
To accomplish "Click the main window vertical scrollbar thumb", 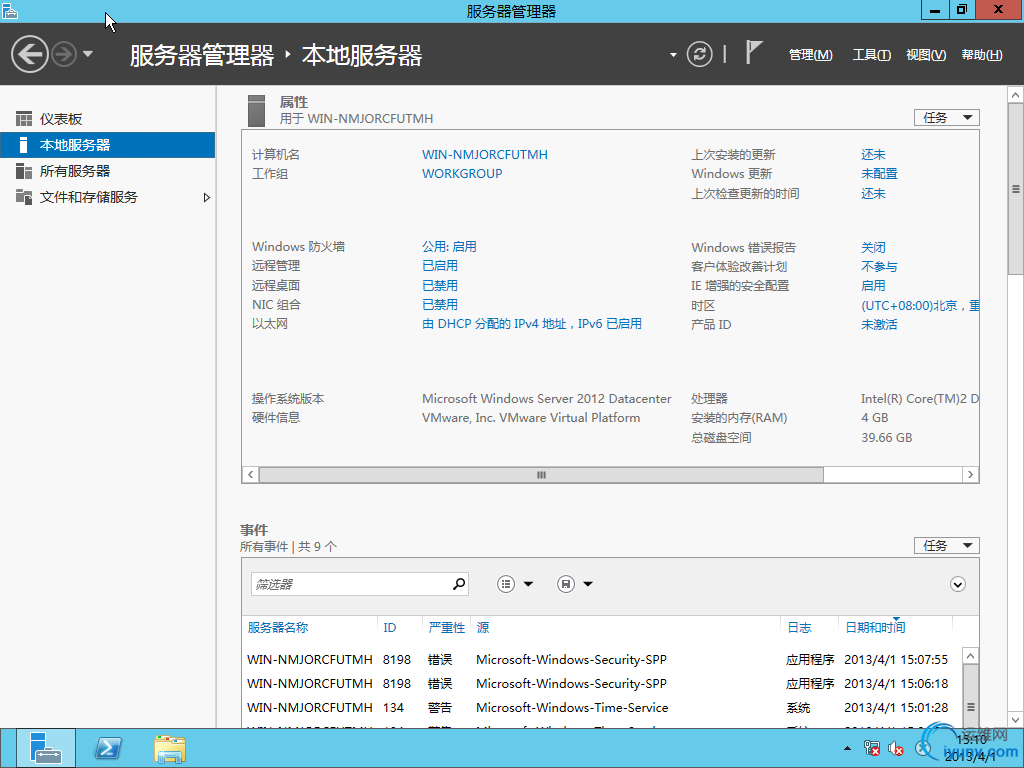I will [1016, 189].
